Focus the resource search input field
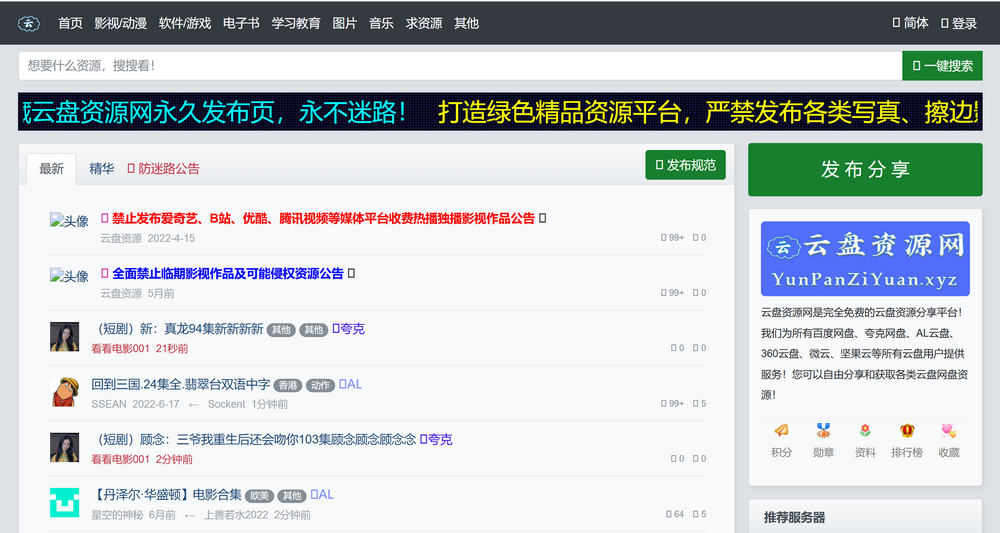This screenshot has width=1000, height=533. (460, 66)
